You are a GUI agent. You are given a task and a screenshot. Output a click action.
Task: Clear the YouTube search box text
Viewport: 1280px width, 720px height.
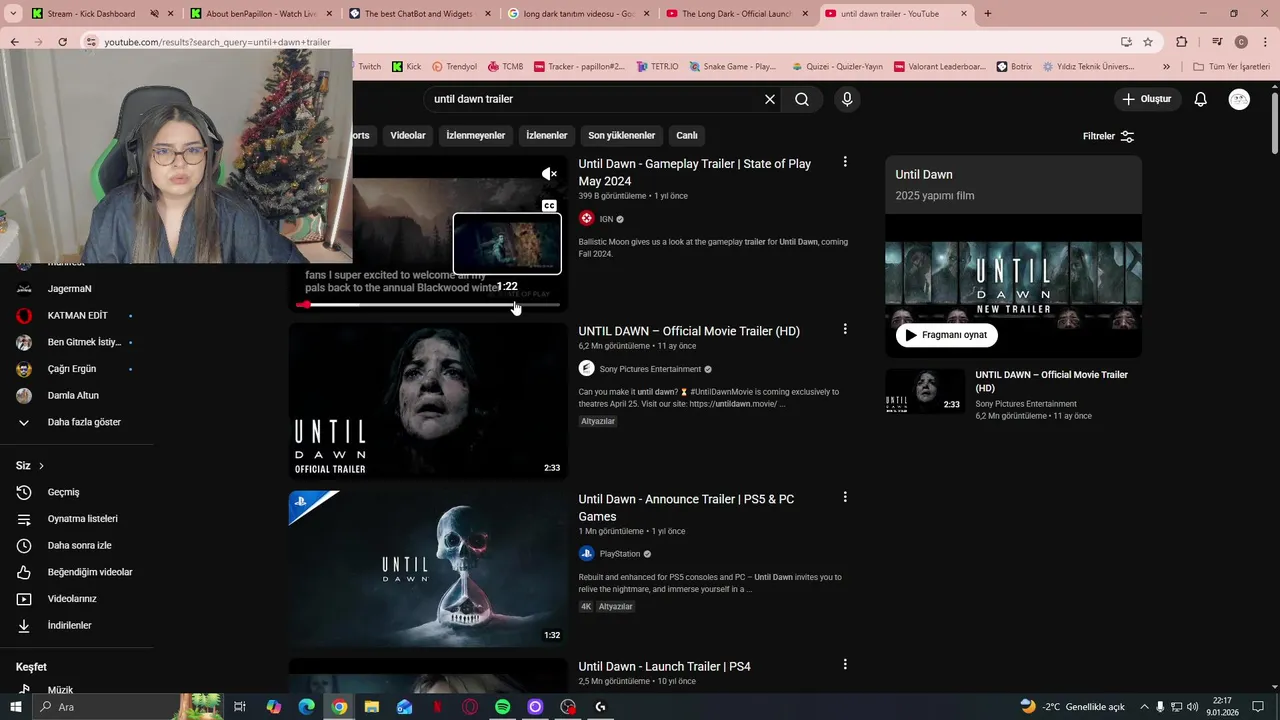point(770,99)
